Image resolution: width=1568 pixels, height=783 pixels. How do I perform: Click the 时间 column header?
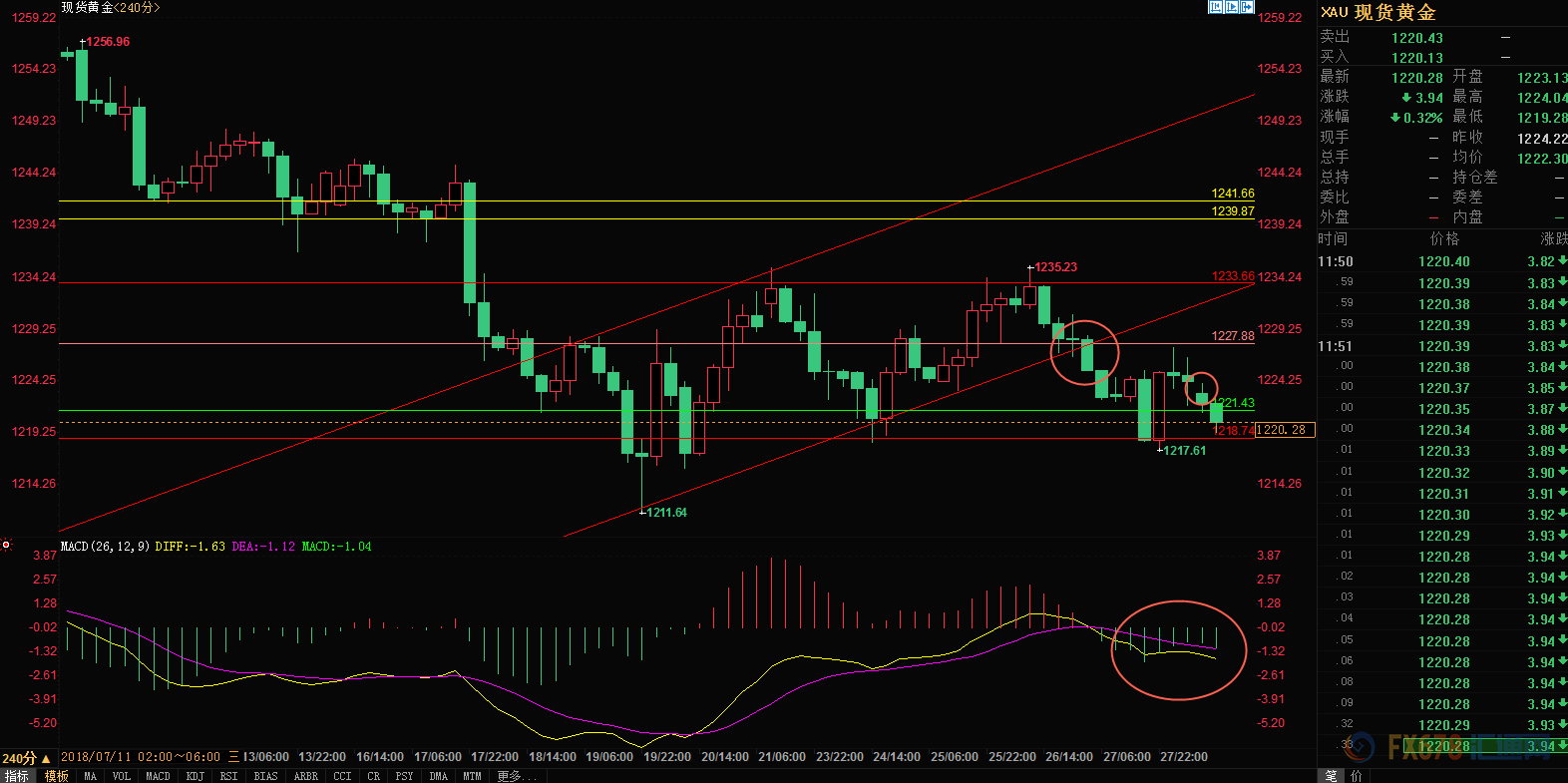pyautogui.click(x=1333, y=239)
